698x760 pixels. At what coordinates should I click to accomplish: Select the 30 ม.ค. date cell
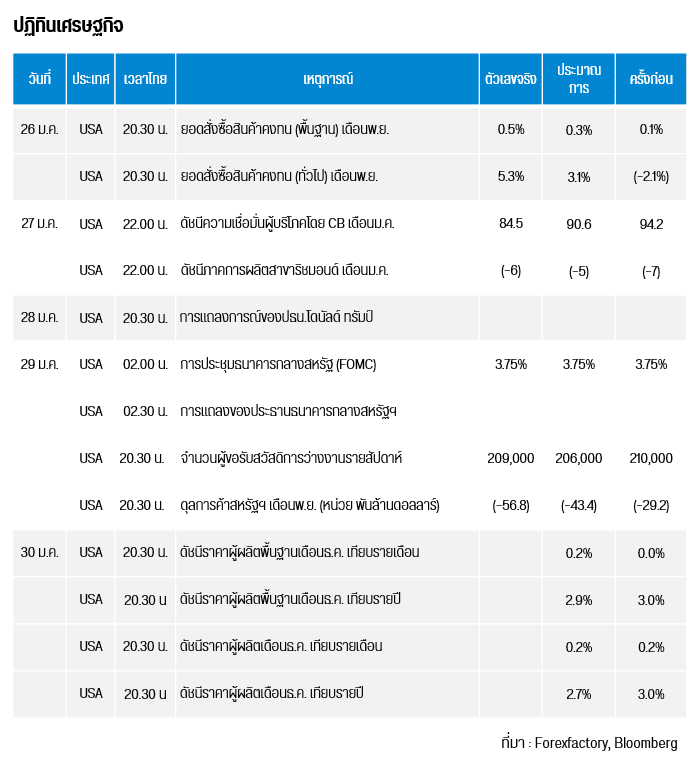[x=40, y=552]
